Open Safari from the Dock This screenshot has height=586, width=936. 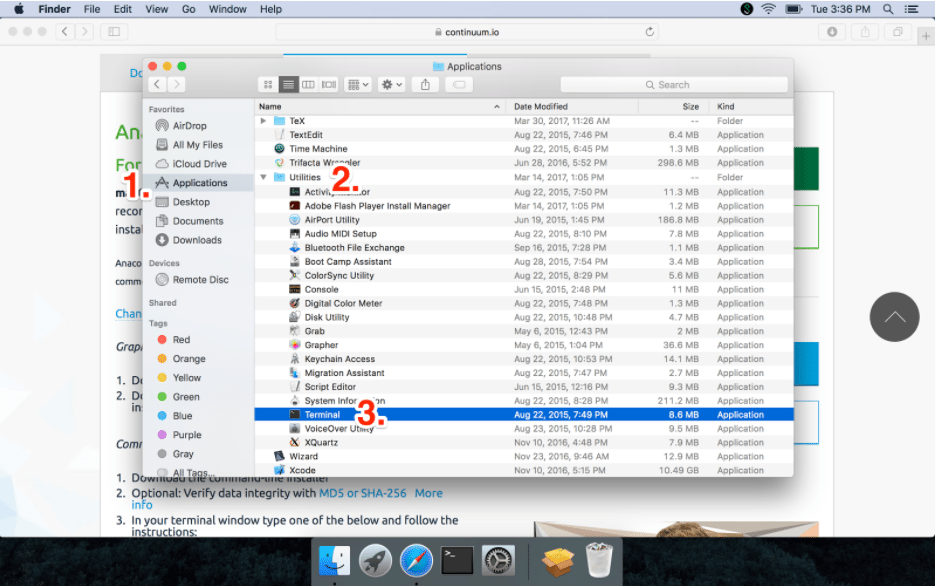(x=416, y=561)
